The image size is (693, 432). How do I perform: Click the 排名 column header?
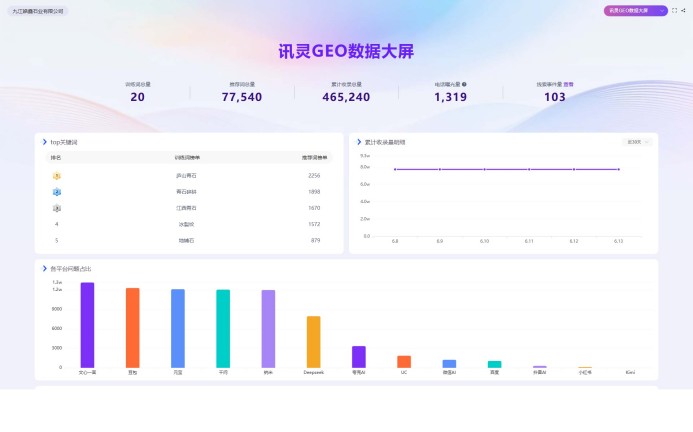[56, 157]
